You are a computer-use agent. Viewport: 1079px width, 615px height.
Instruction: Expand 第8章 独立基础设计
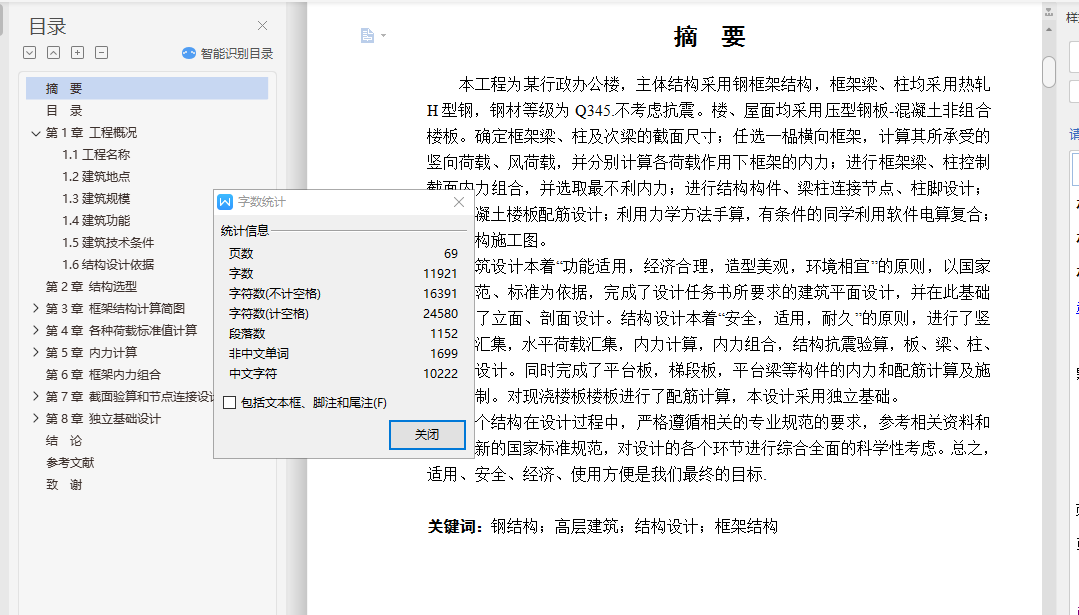pos(36,419)
